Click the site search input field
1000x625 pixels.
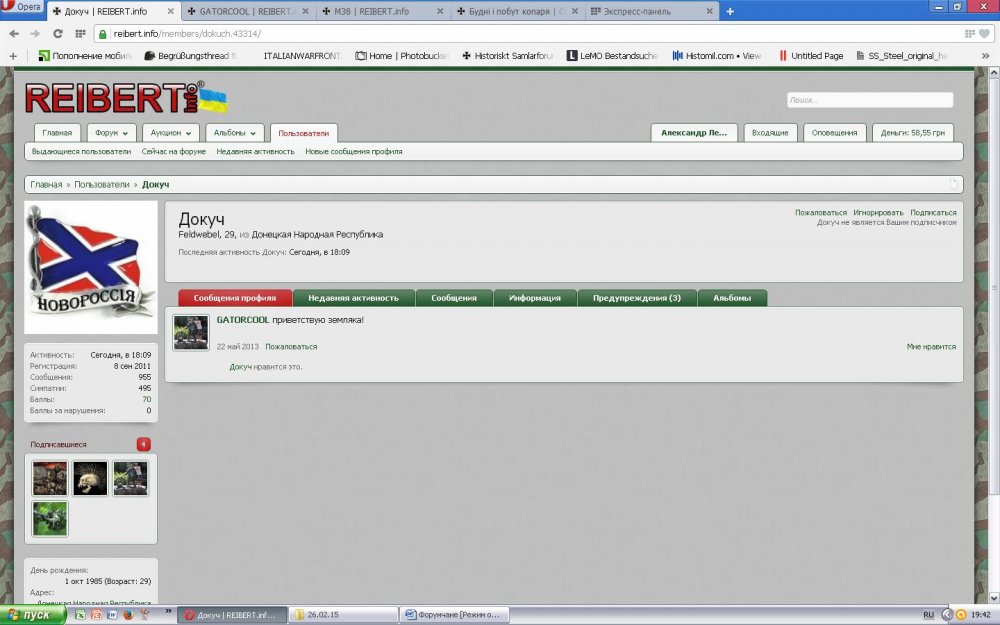869,100
